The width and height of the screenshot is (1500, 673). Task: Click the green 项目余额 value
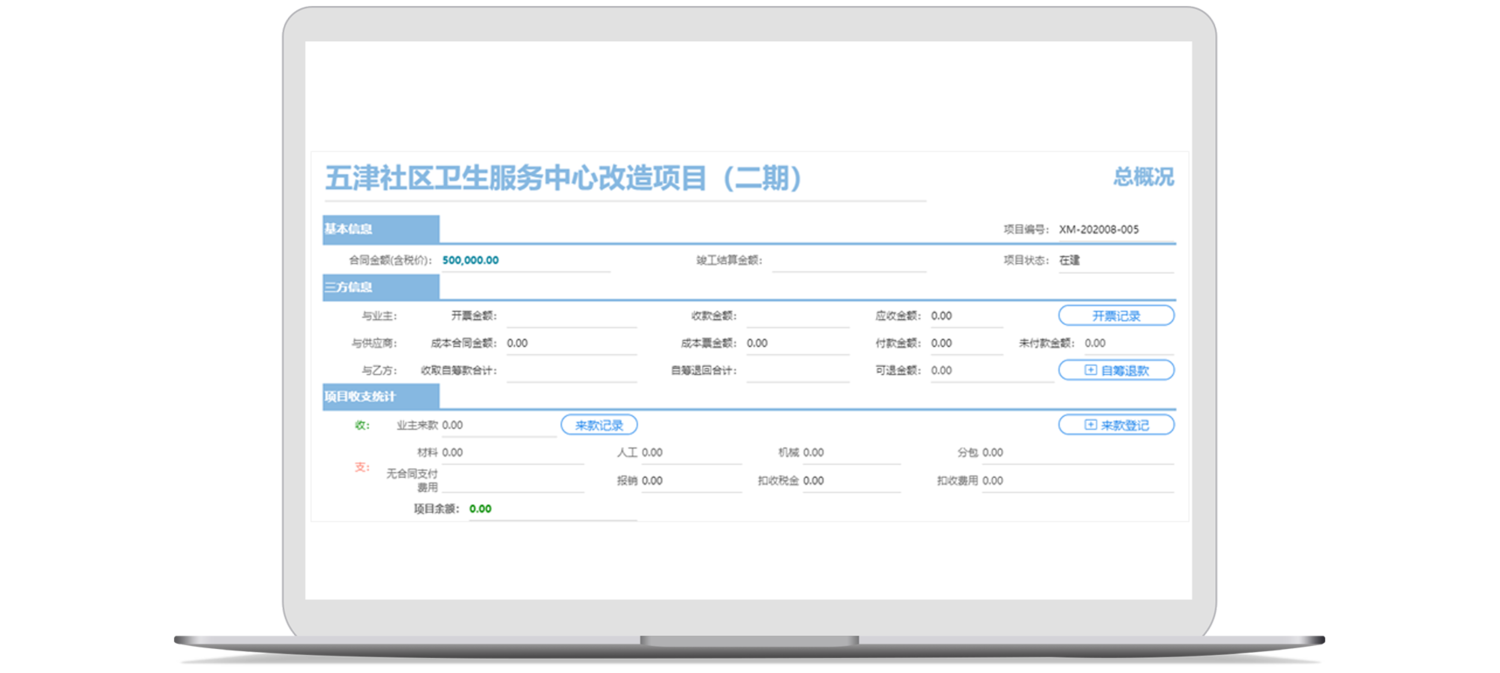(x=481, y=508)
